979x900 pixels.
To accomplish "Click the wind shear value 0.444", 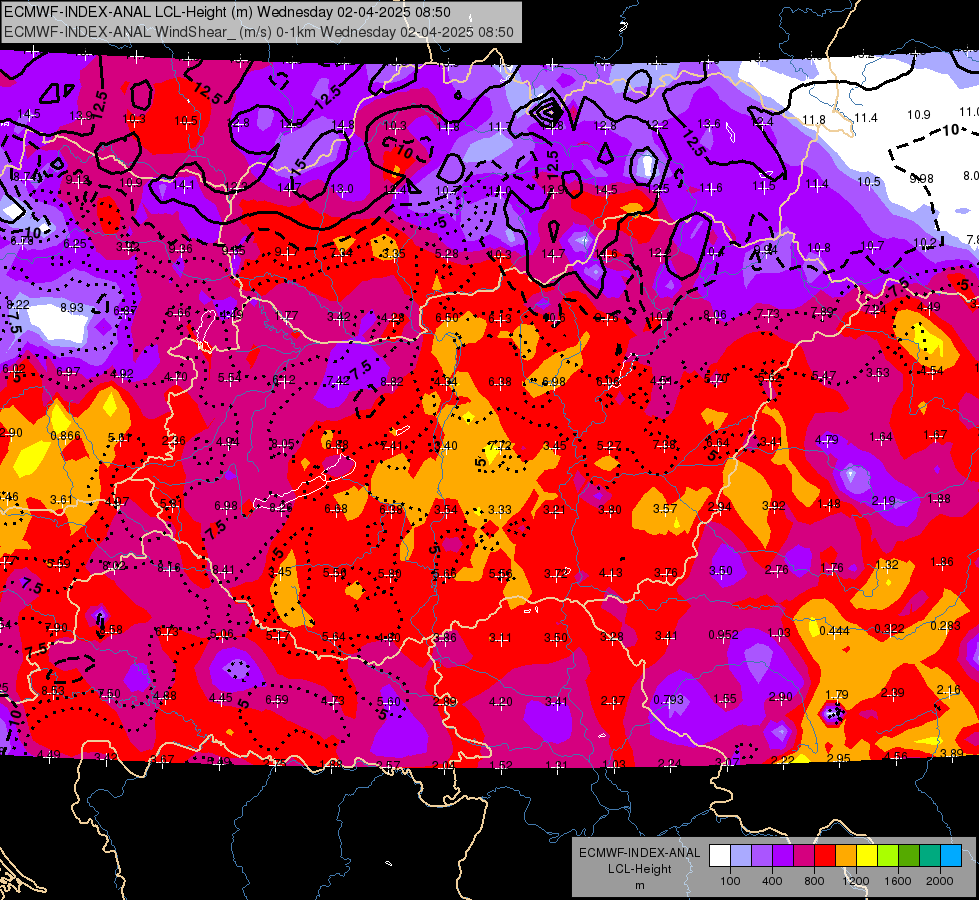I will [x=834, y=631].
